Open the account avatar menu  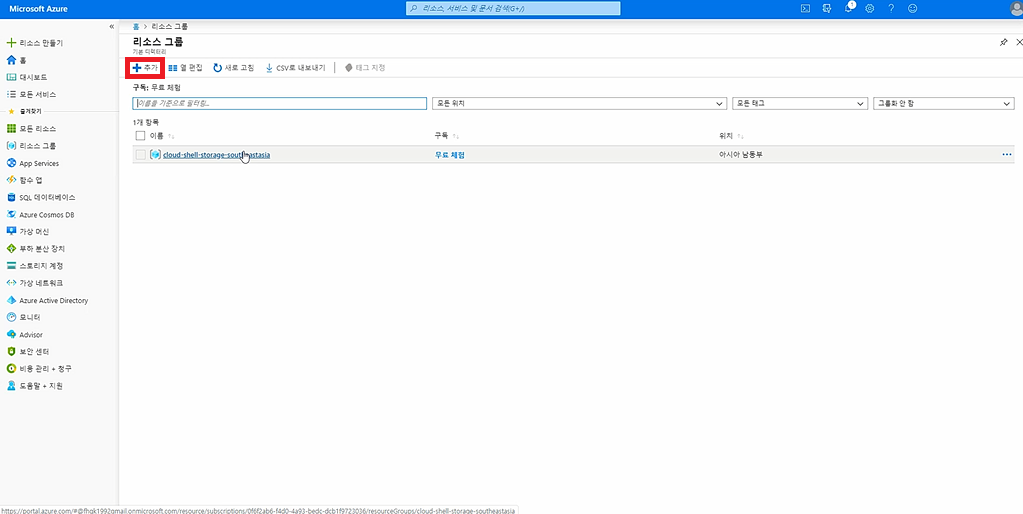click(x=1016, y=8)
